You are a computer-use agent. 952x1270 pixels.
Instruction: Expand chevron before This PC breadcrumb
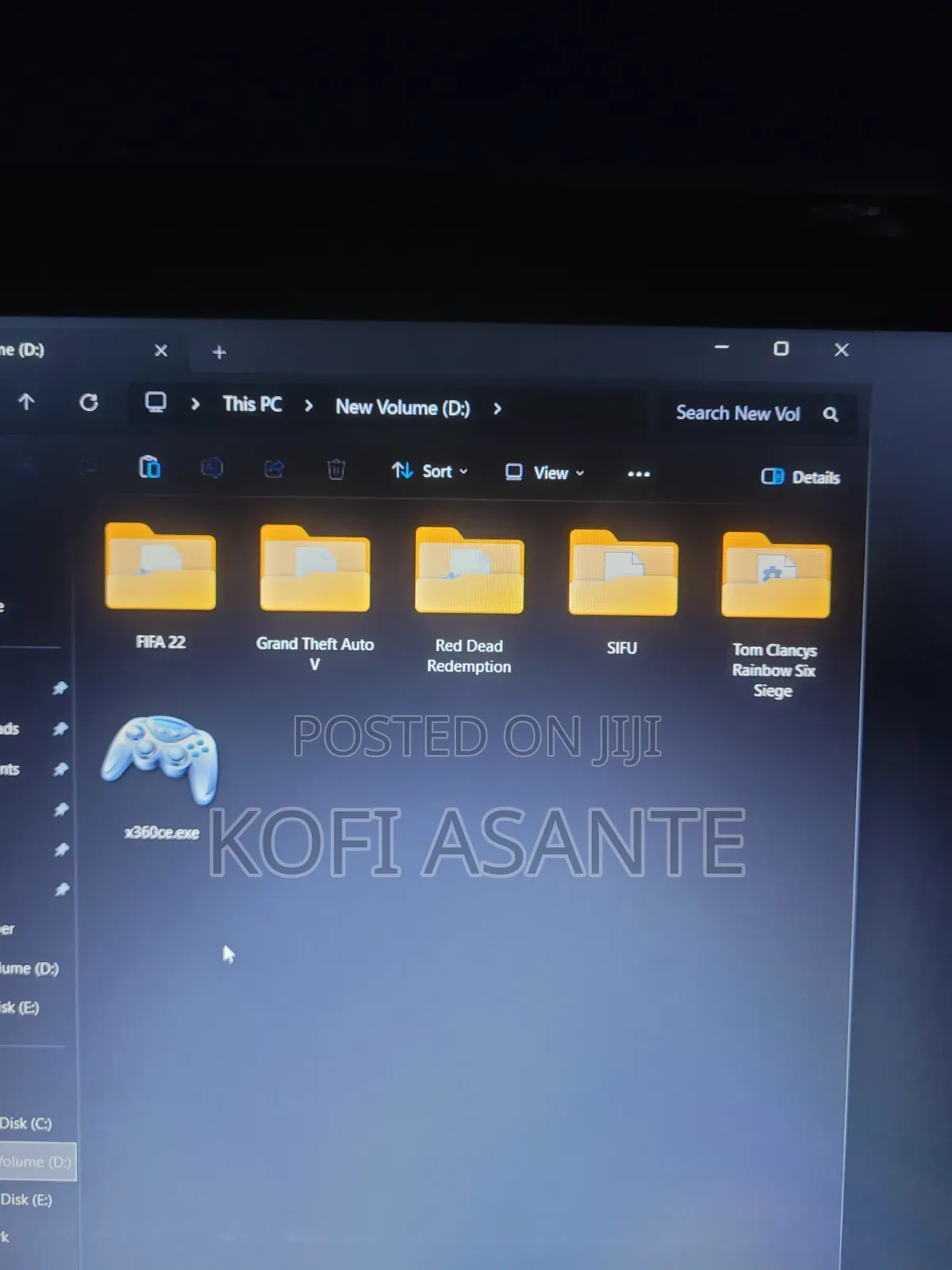coord(195,404)
